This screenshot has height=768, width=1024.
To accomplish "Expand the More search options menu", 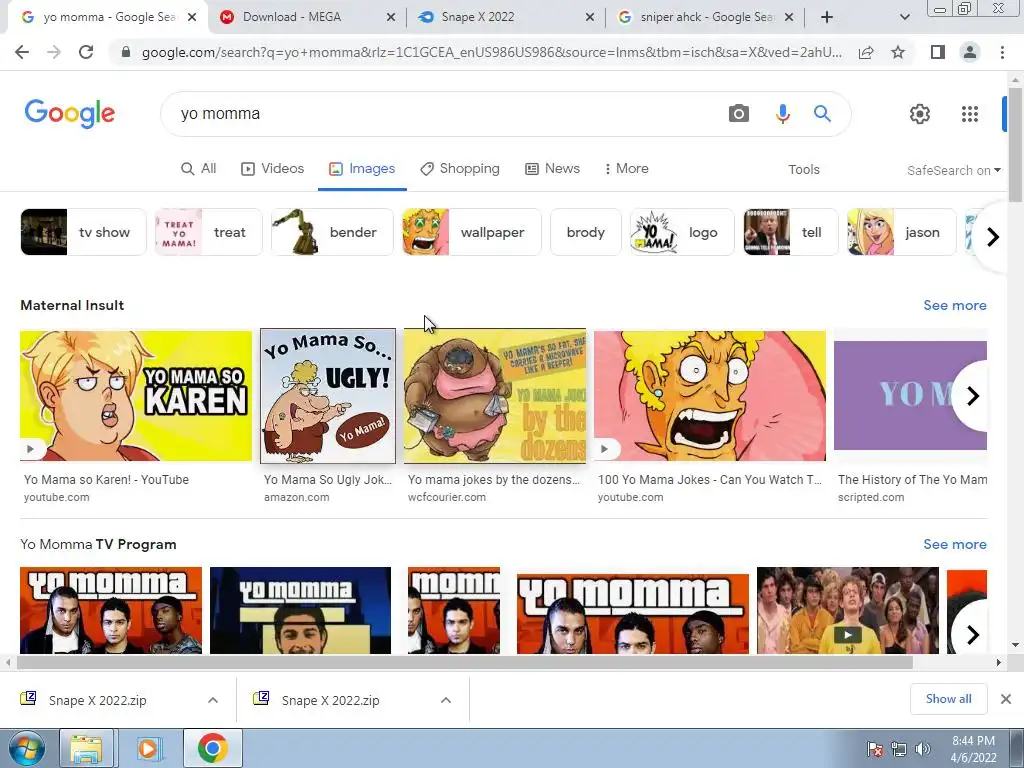I will point(626,168).
